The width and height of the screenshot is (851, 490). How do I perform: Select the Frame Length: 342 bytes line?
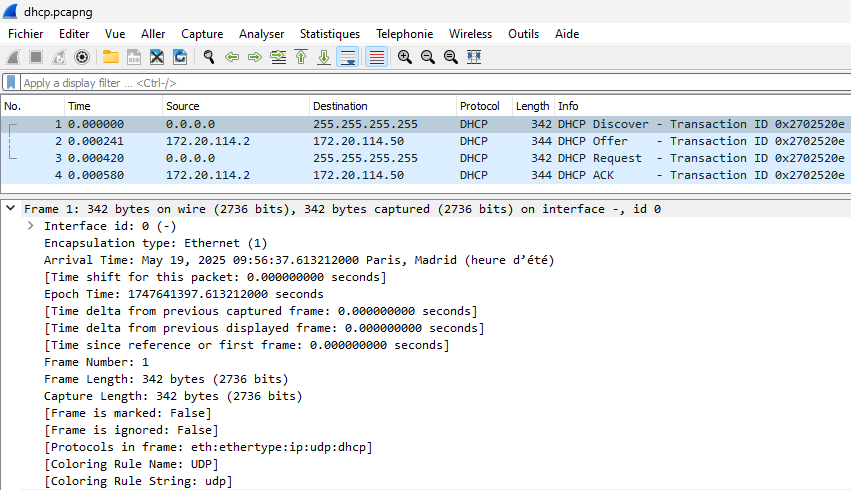(166, 379)
